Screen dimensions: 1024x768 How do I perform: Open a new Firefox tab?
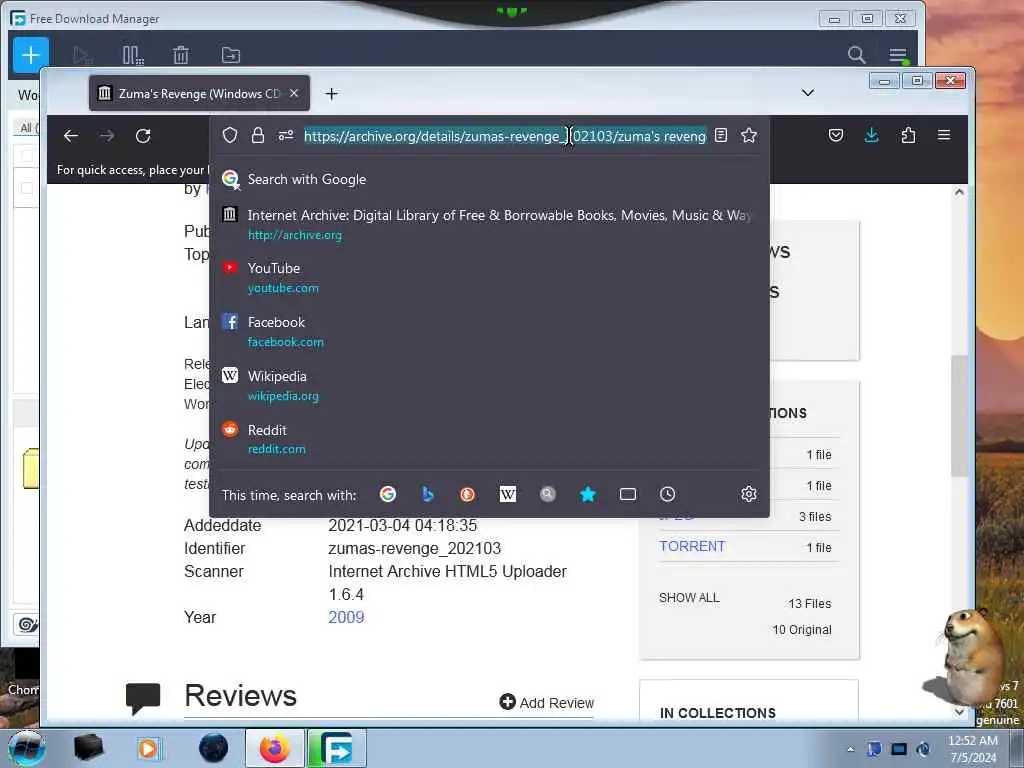point(331,94)
